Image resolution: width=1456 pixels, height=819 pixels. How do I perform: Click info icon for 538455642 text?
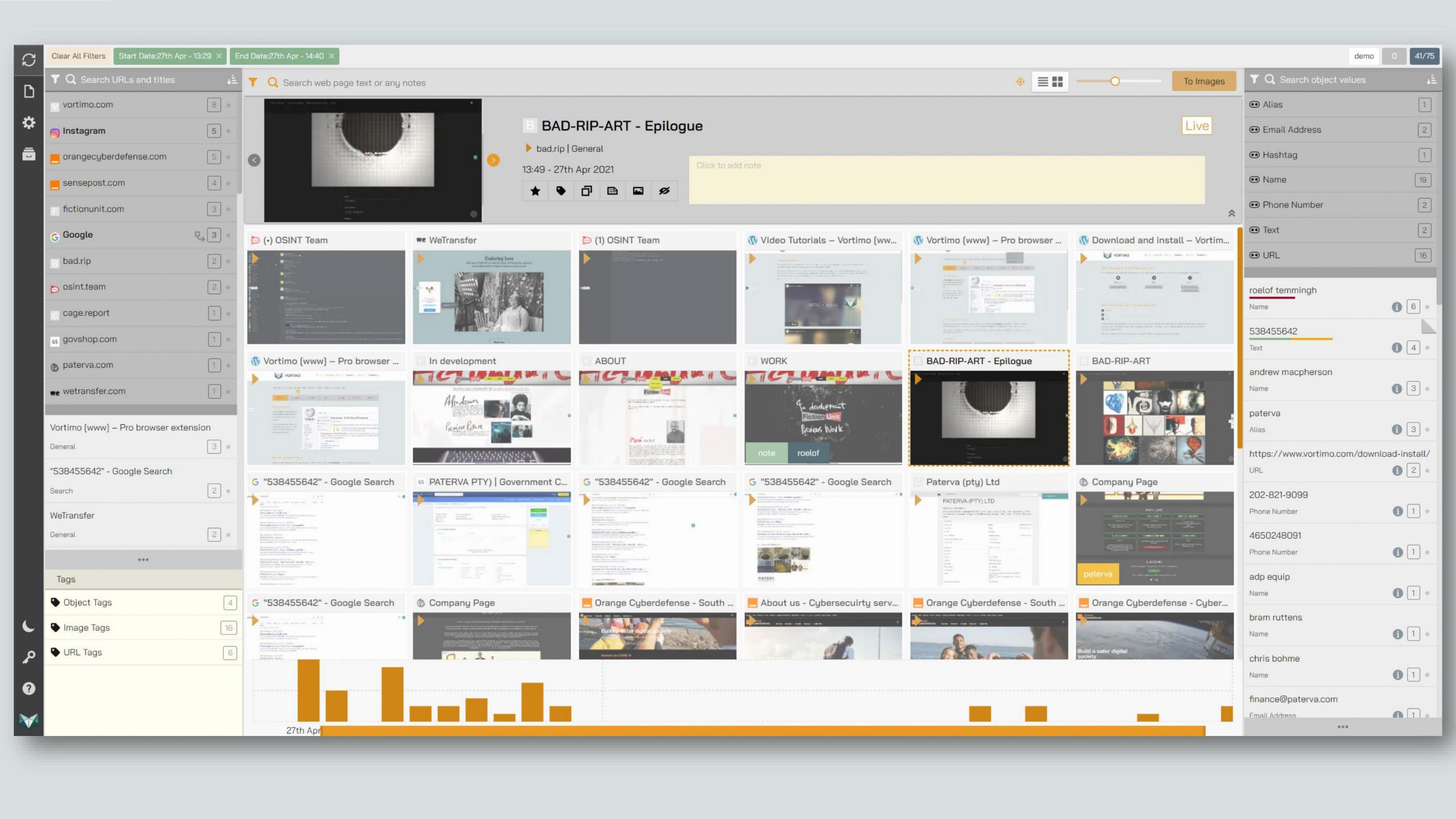click(1397, 348)
